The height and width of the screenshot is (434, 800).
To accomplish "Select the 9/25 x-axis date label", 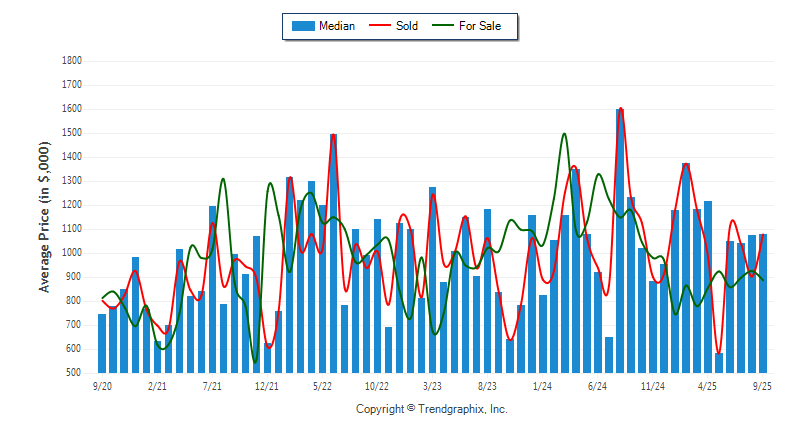I will [763, 385].
